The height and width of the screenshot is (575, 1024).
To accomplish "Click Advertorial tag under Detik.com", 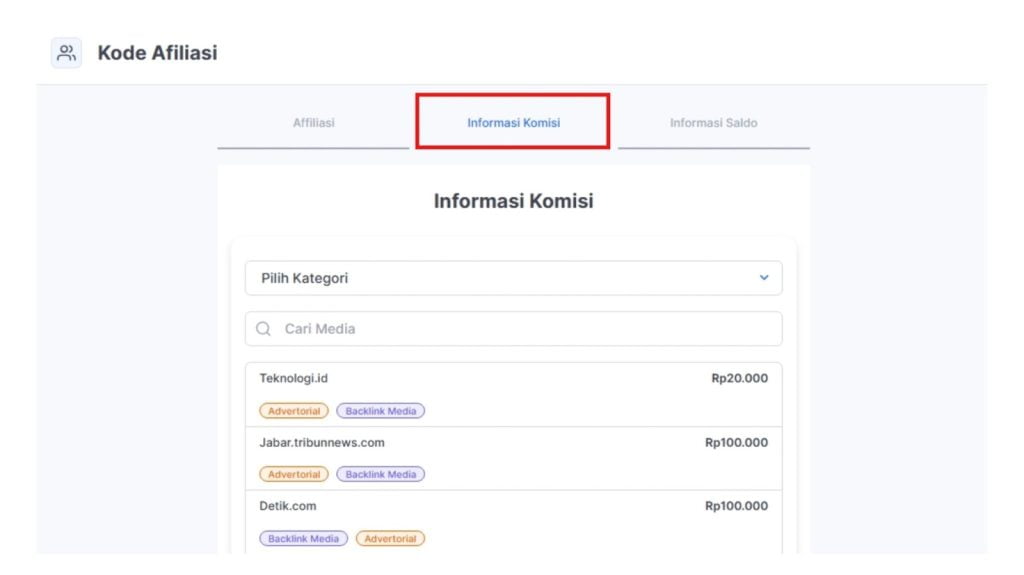I will click(x=390, y=538).
